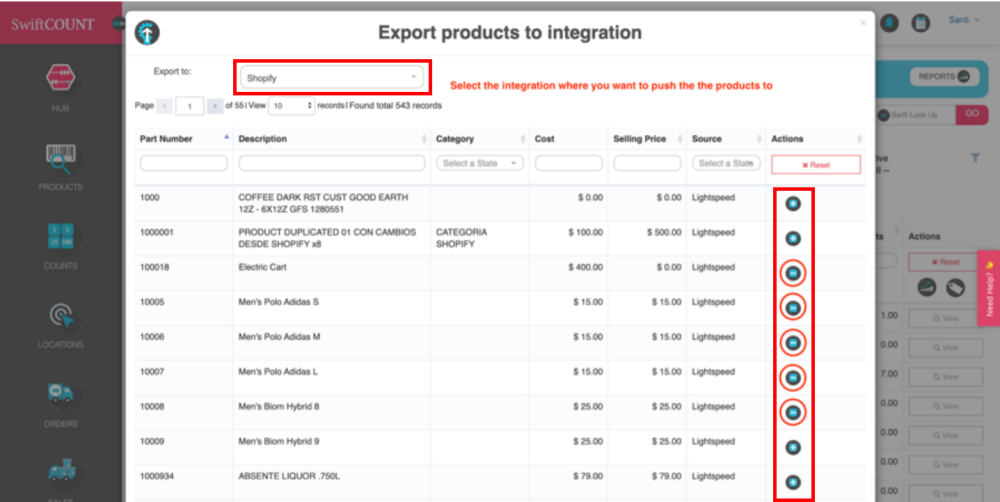Click the SwiftCOUNT logo

click(52, 24)
